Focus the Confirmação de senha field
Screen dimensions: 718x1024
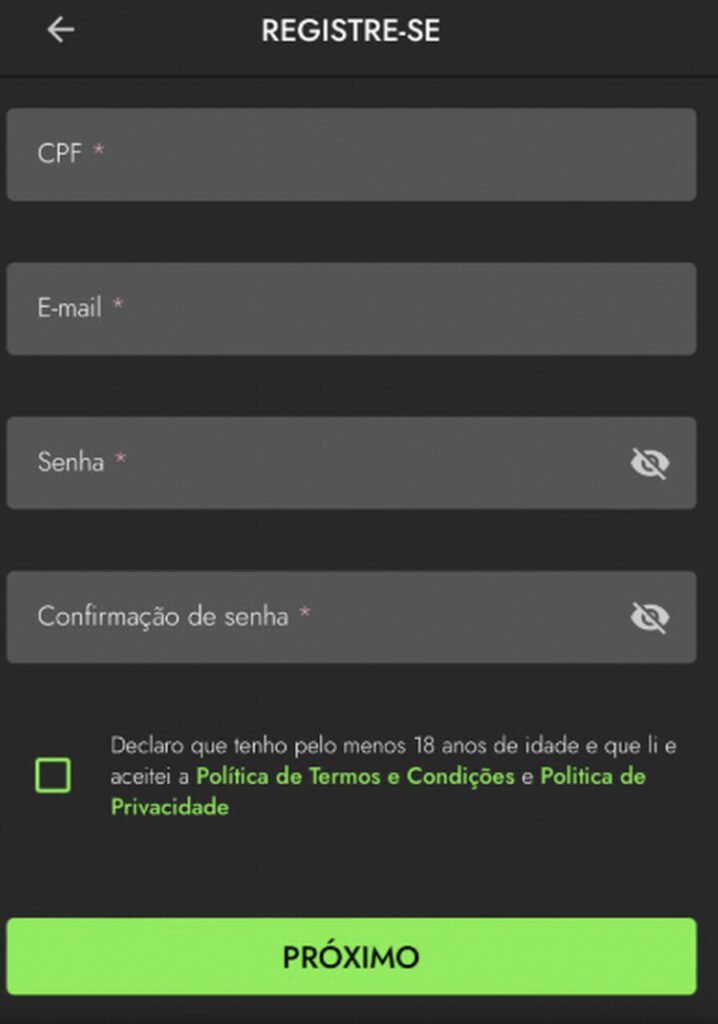point(450,617)
